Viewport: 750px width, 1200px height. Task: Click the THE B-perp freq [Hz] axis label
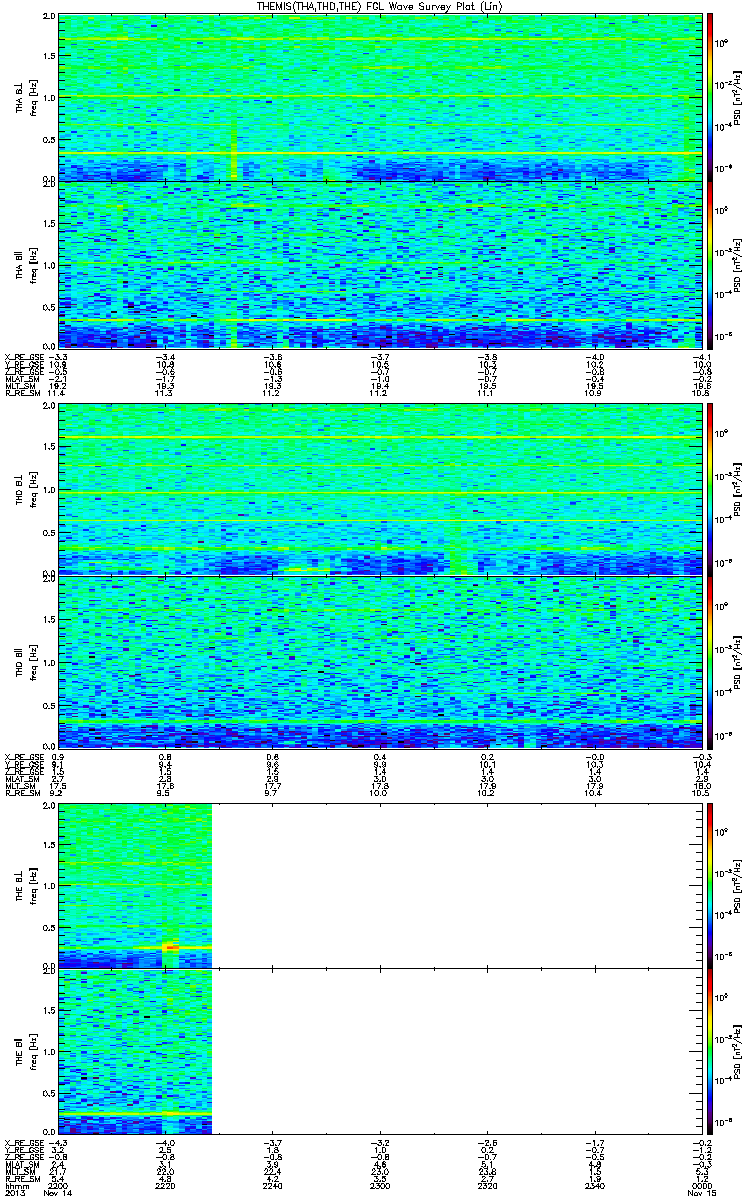point(32,885)
